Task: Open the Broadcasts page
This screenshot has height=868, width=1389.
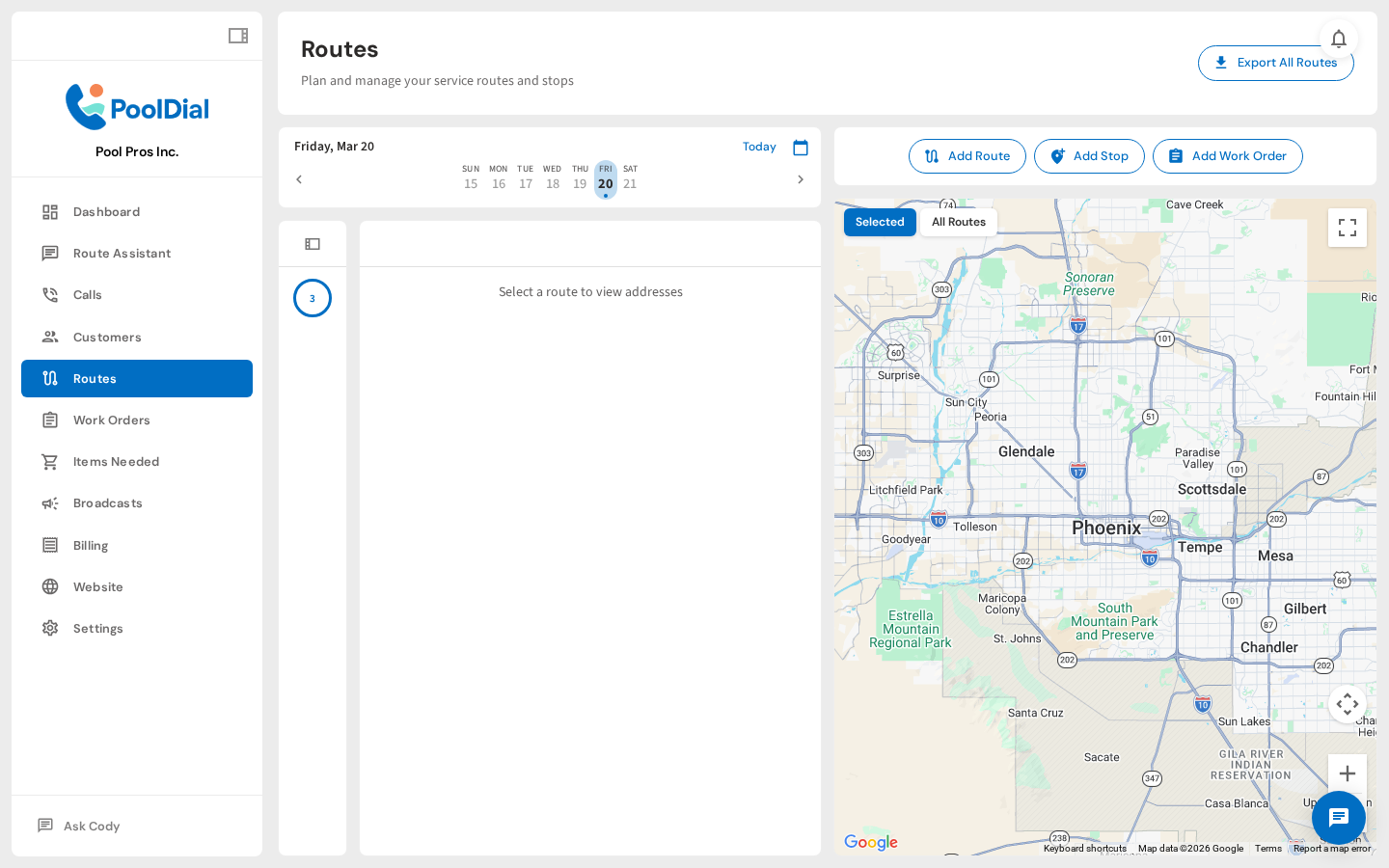Action: [x=109, y=502]
